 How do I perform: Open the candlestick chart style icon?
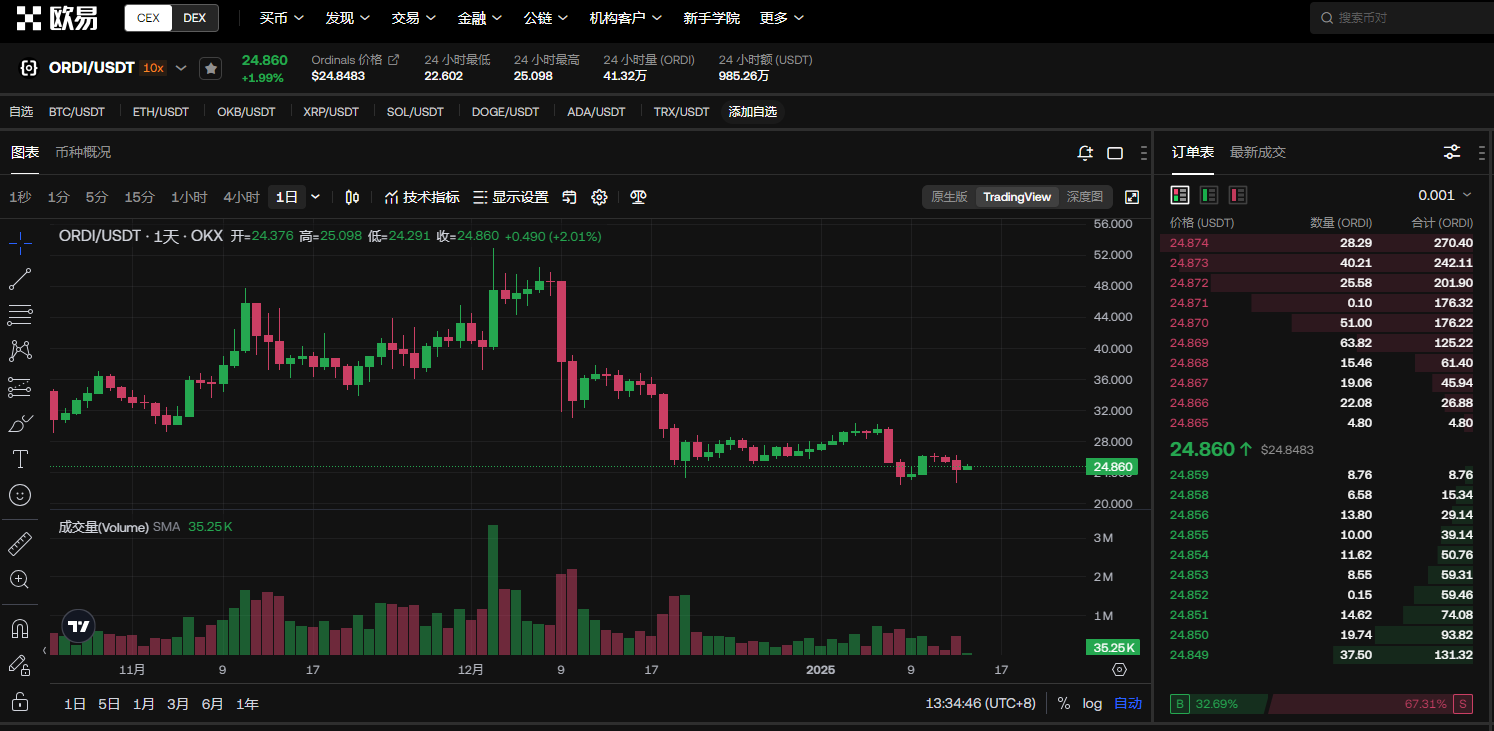pos(352,197)
